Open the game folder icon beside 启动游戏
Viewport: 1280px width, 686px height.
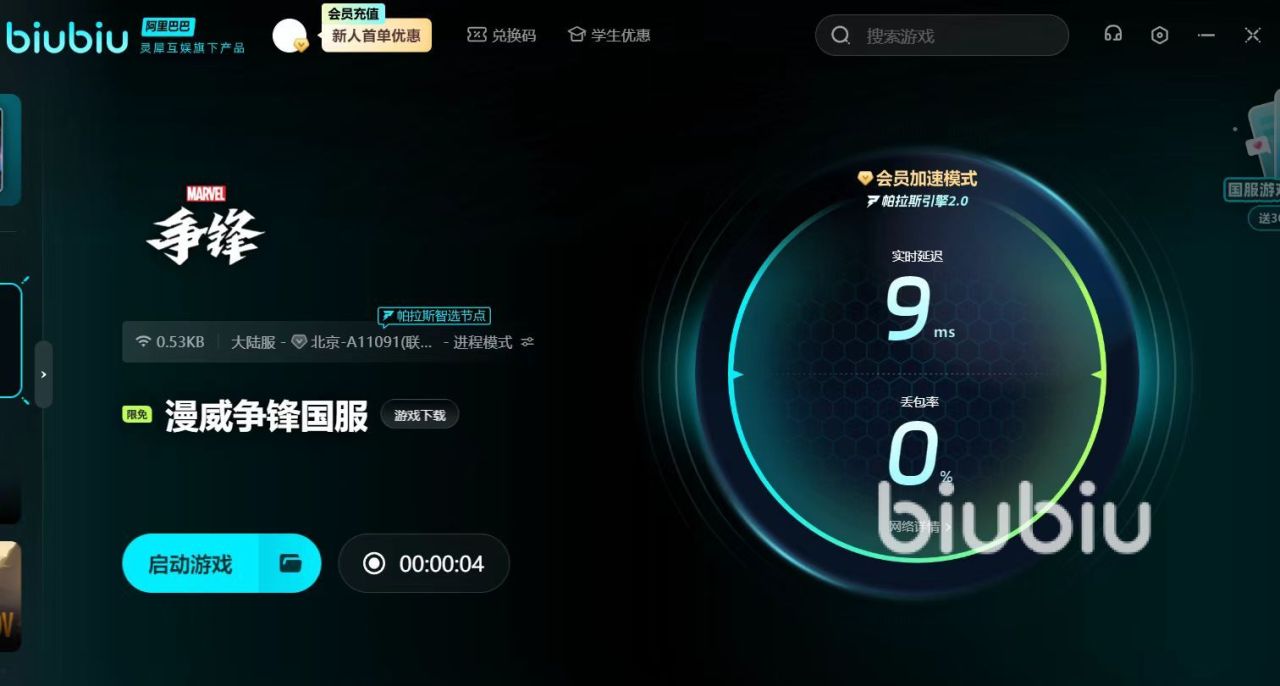[291, 563]
